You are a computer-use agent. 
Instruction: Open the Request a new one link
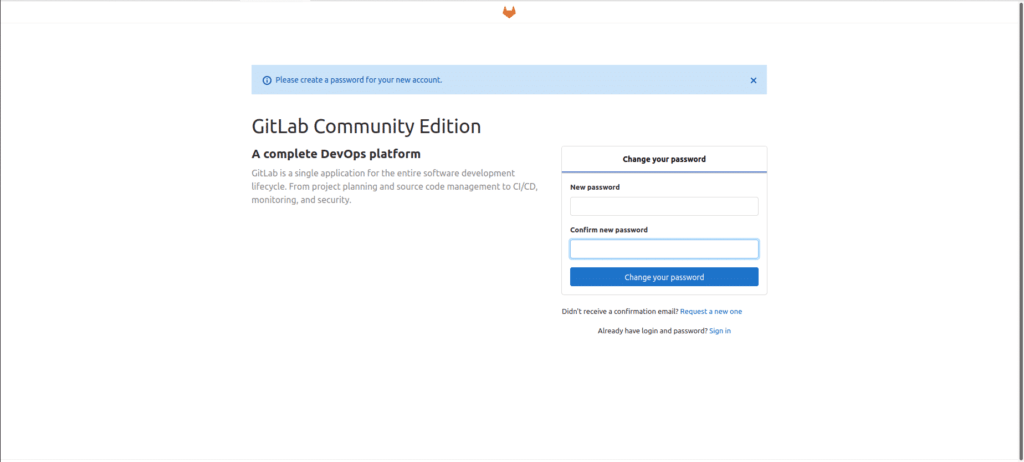pos(711,312)
